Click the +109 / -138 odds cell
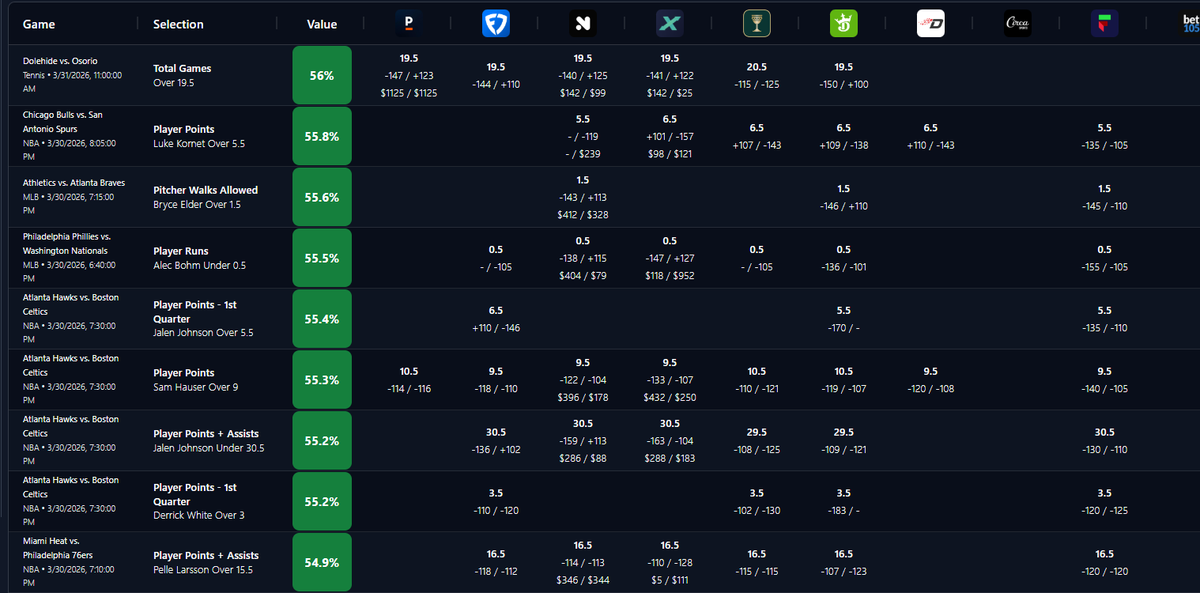 click(844, 145)
